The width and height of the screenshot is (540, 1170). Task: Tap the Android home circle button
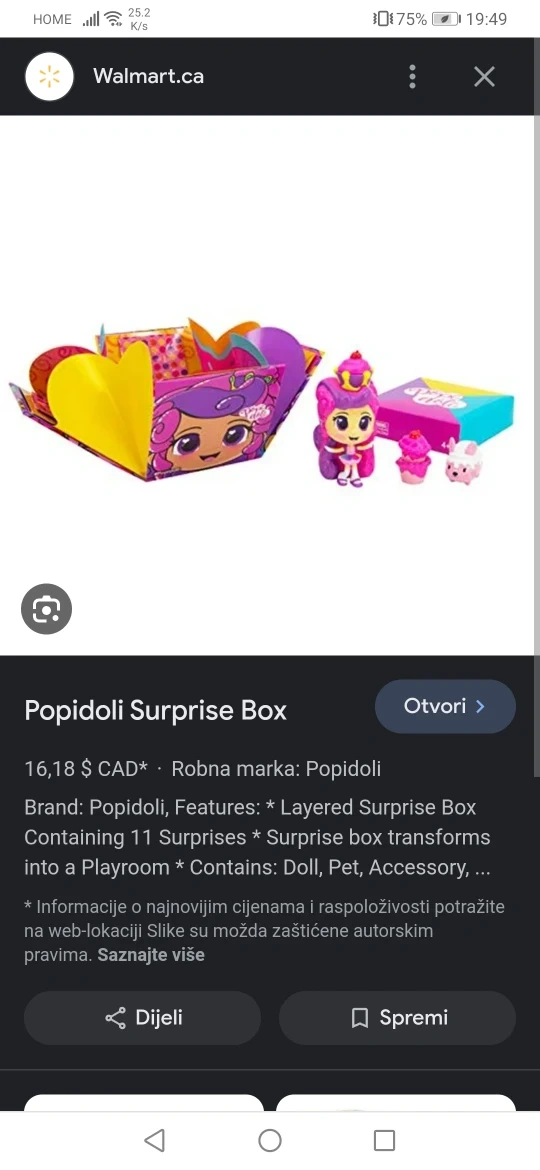click(270, 1139)
